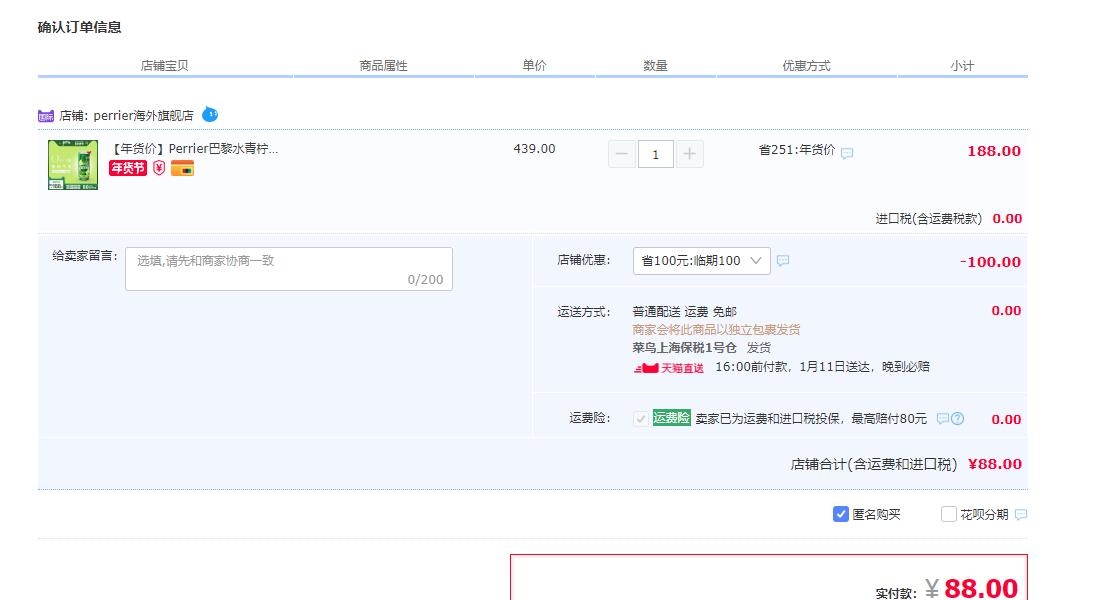Click the 优惠方式 column header
This screenshot has height=600, width=1093.
(x=807, y=66)
